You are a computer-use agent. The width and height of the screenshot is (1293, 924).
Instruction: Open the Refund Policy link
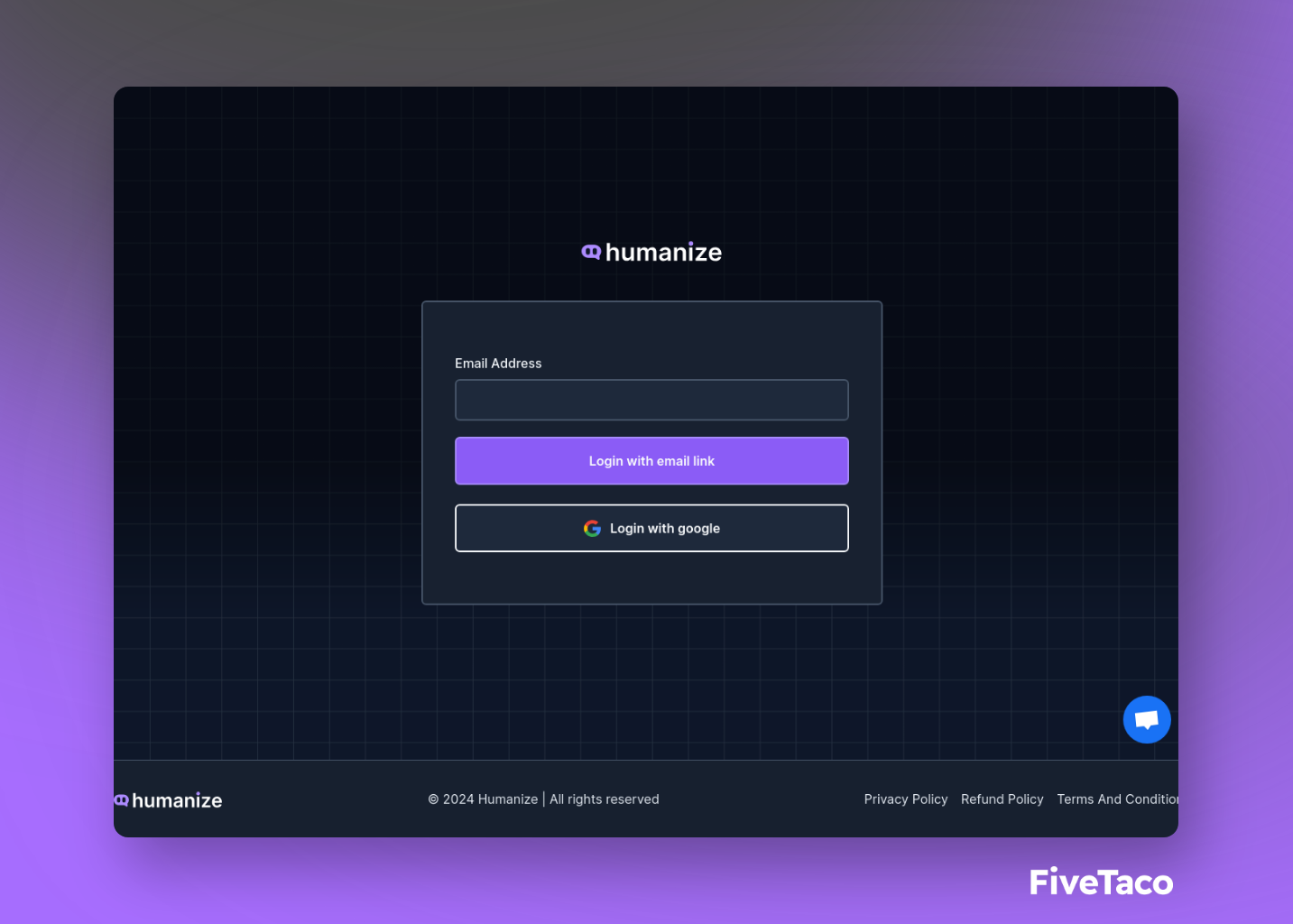tap(1002, 799)
